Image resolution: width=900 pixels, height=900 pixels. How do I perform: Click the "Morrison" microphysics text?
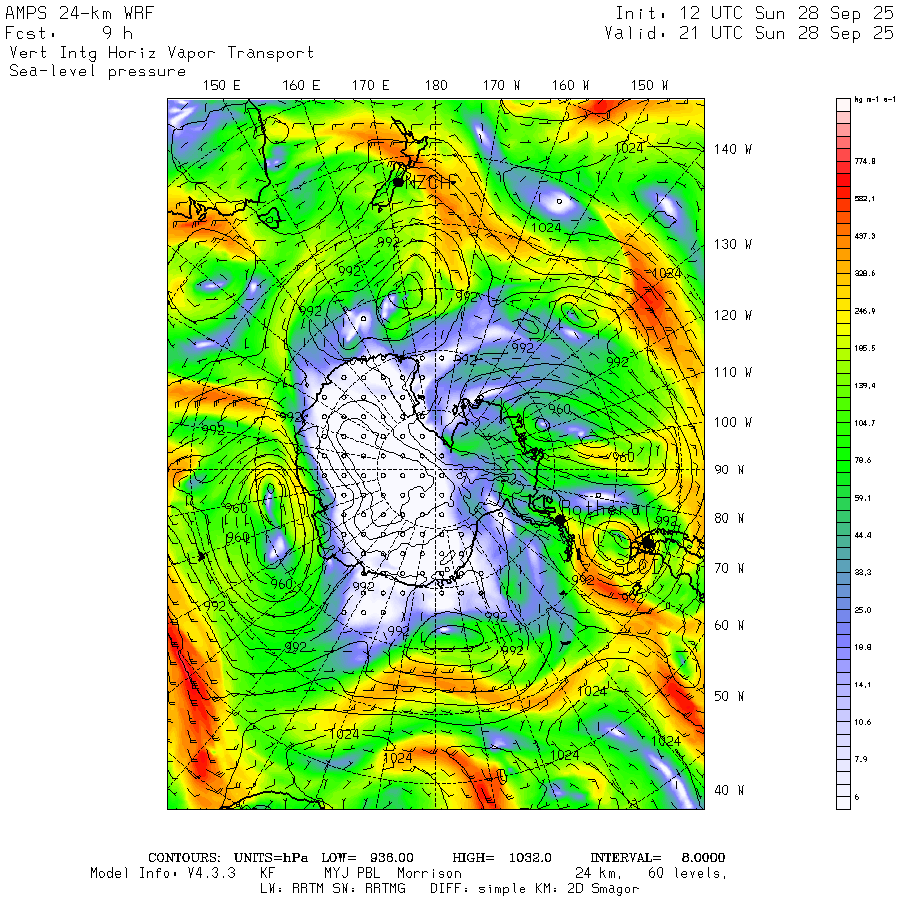point(429,873)
